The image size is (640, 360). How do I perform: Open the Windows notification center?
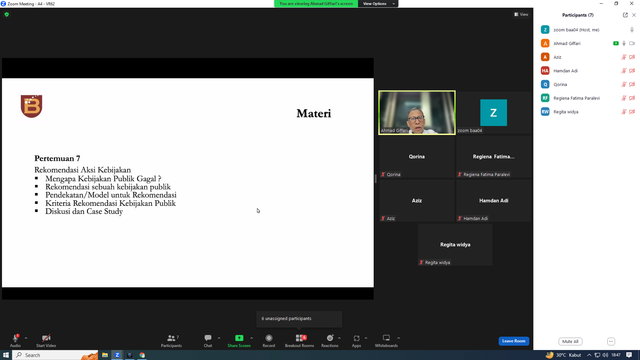point(629,355)
